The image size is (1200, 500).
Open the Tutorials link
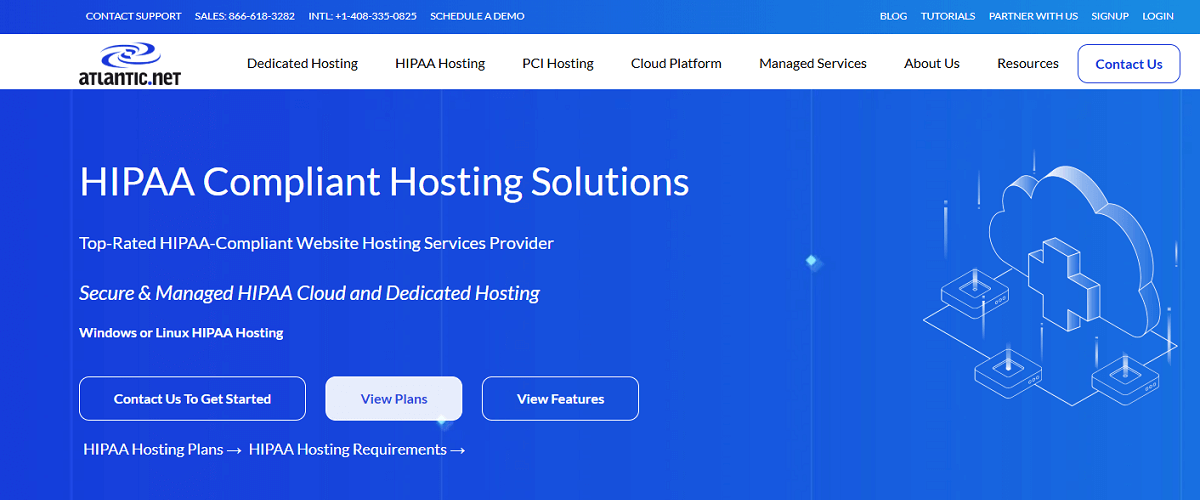pyautogui.click(x=948, y=16)
